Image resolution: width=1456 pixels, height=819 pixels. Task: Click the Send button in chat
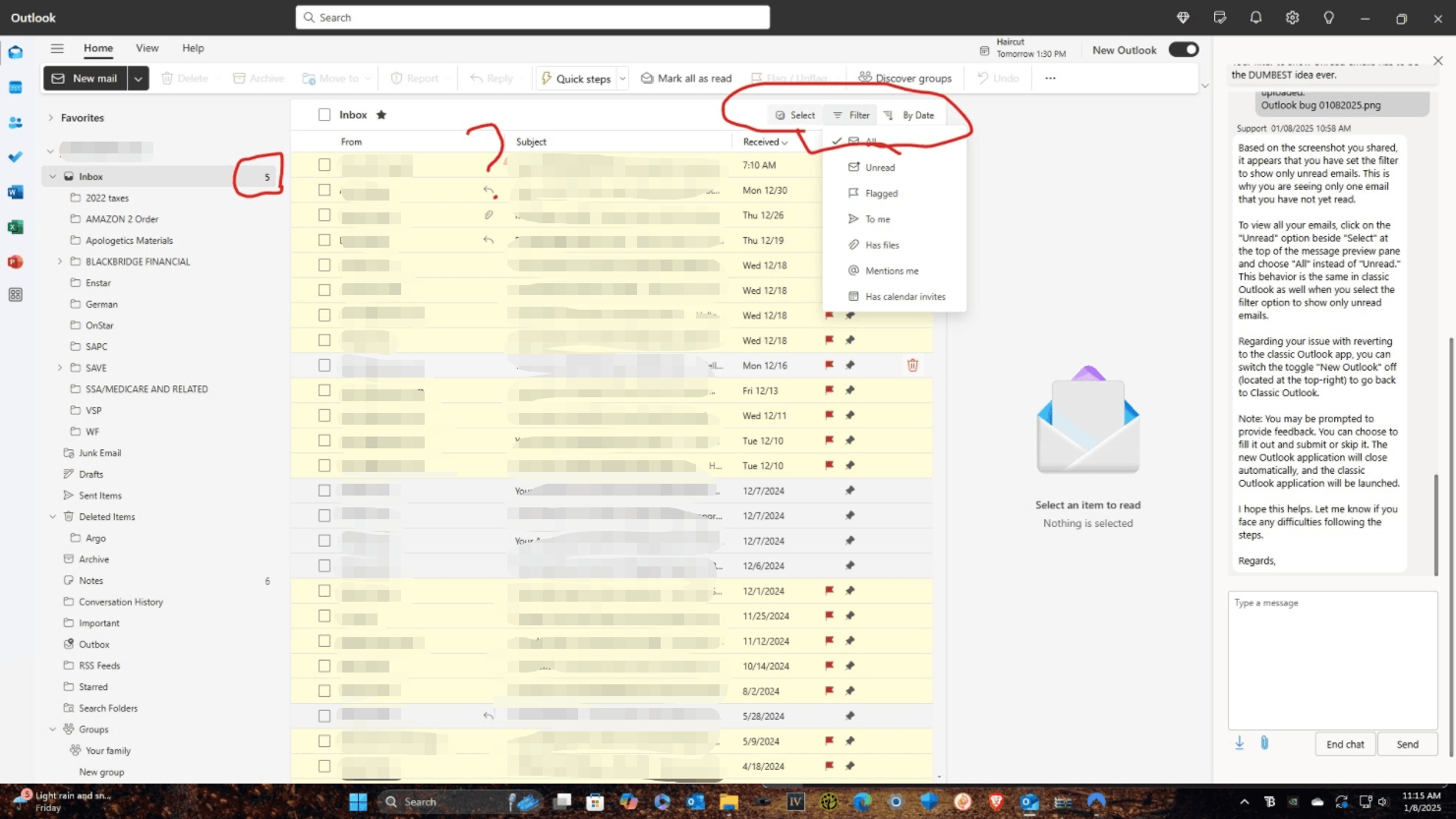1408,744
